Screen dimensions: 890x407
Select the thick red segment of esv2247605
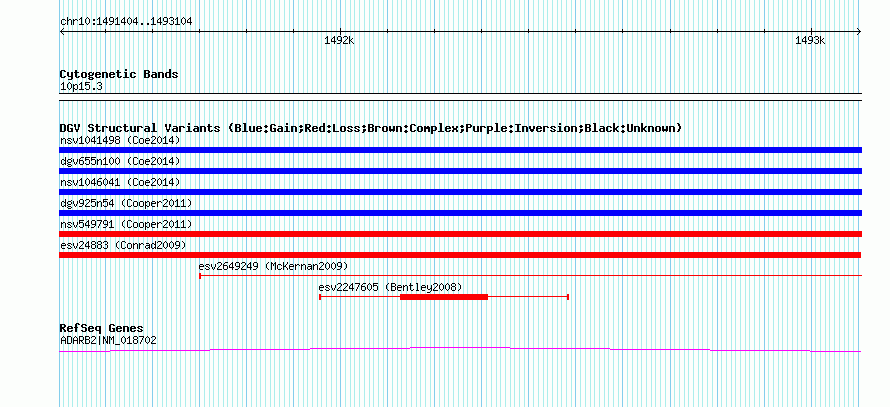click(444, 297)
